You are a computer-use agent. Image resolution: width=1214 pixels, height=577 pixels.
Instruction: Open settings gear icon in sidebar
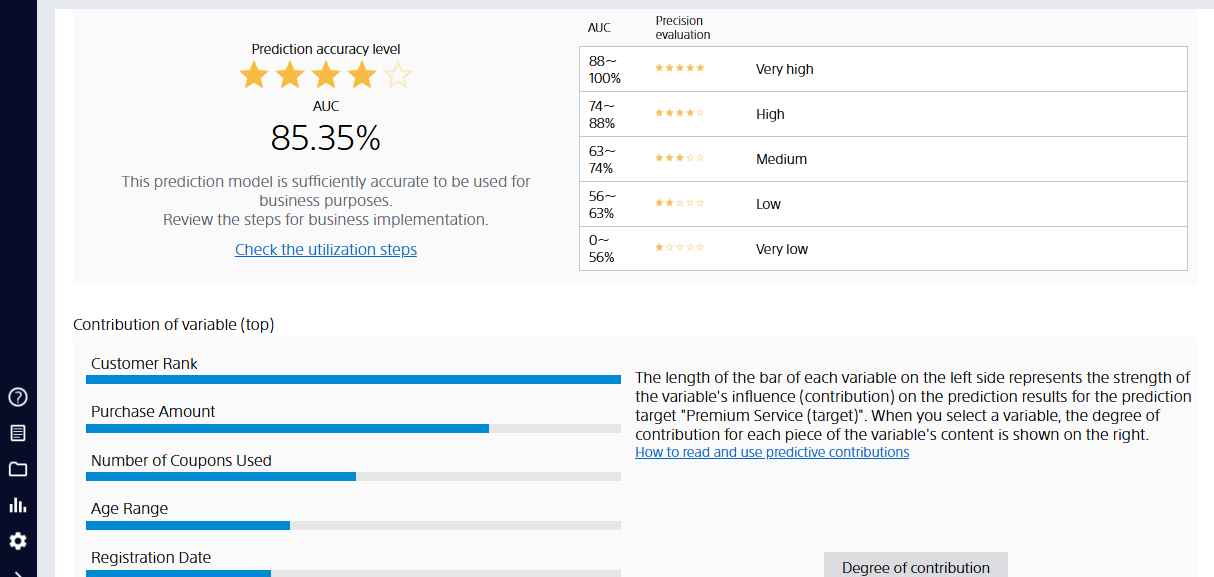[x=18, y=541]
